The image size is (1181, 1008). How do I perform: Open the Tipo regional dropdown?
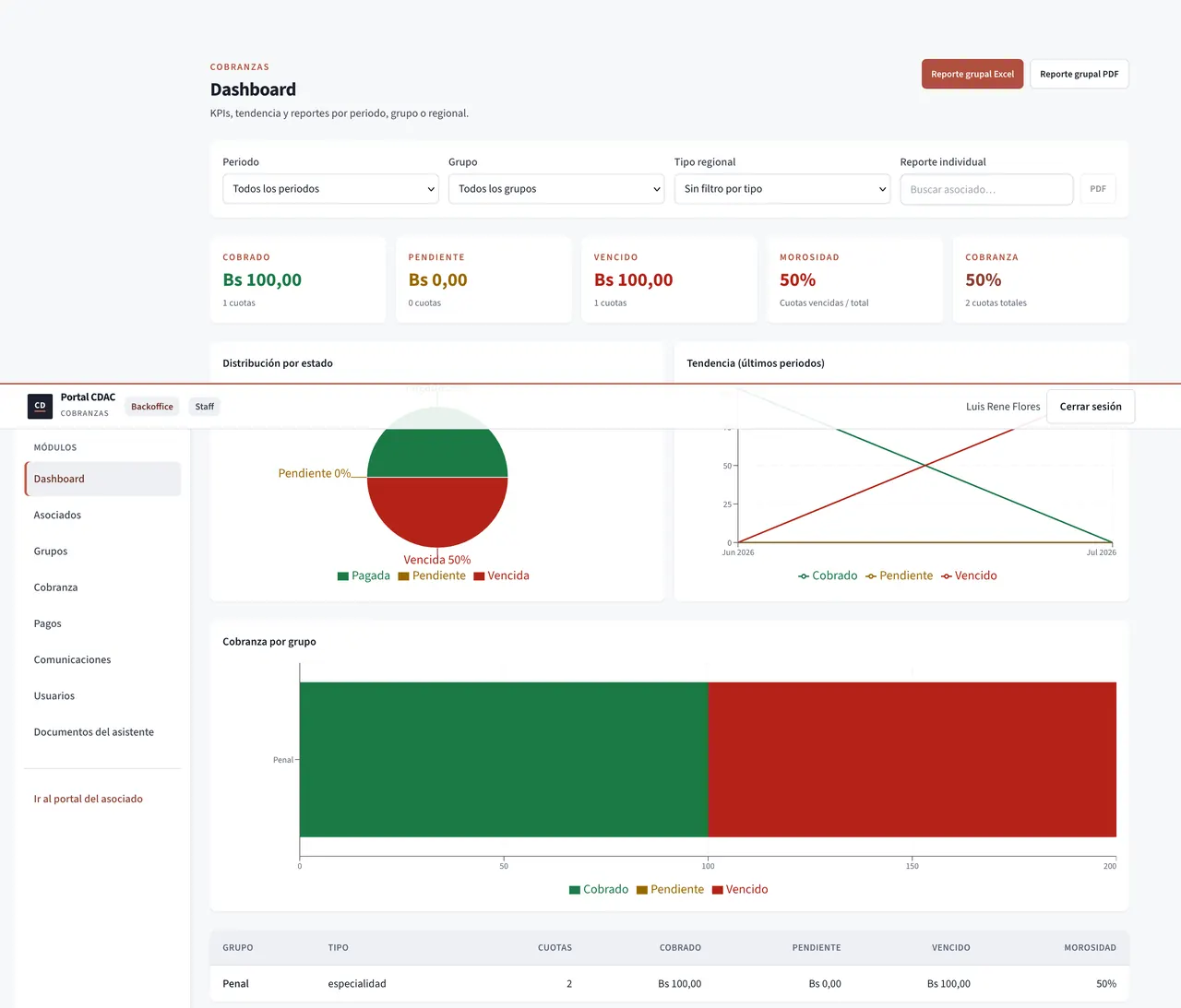782,189
